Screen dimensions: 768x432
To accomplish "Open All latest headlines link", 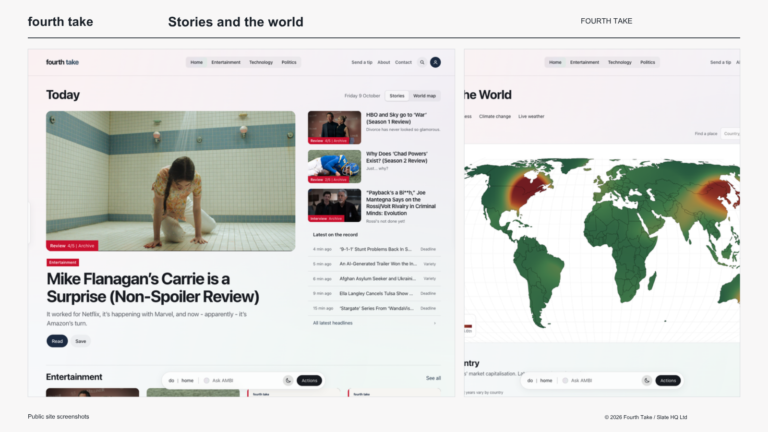I will coord(333,323).
